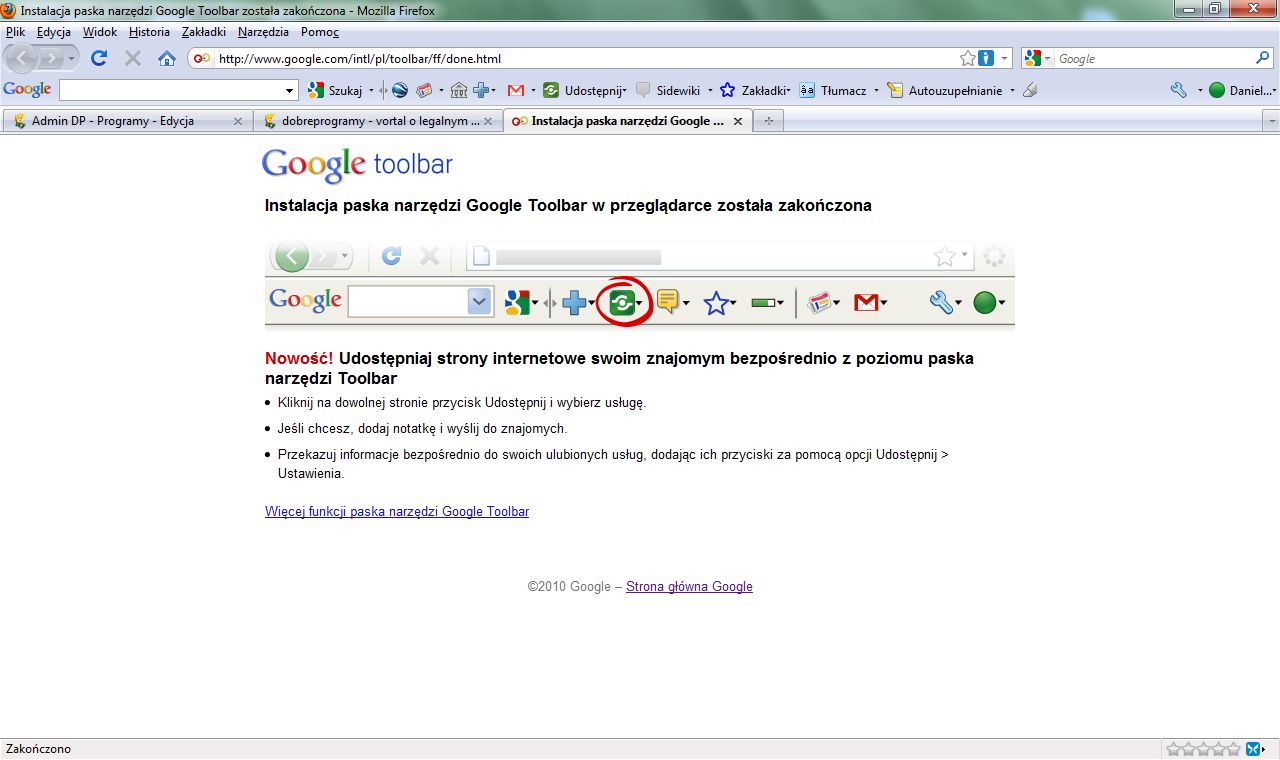Click the highlighter marker toolbar icon

[1030, 90]
